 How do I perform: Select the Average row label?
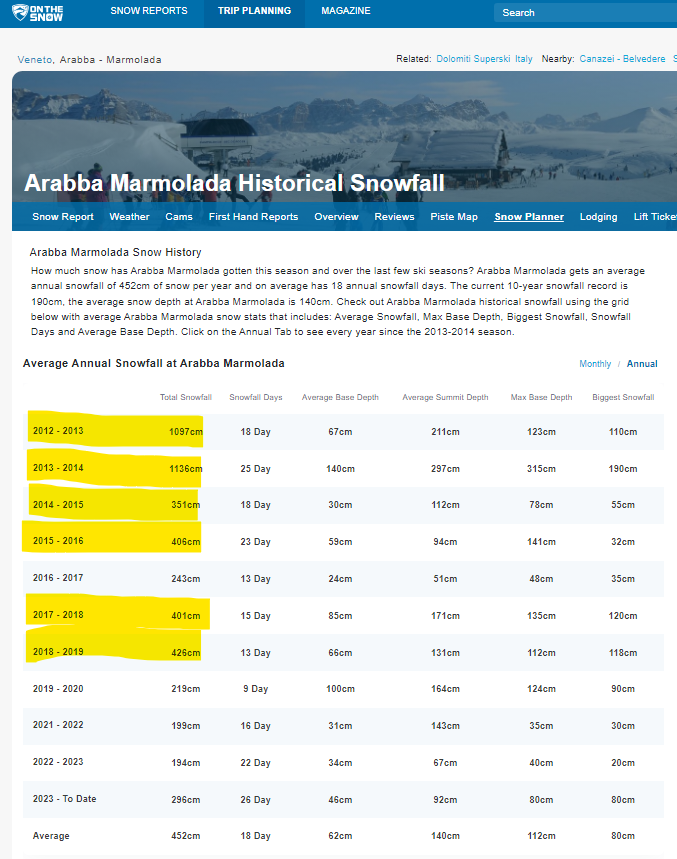pyautogui.click(x=51, y=836)
